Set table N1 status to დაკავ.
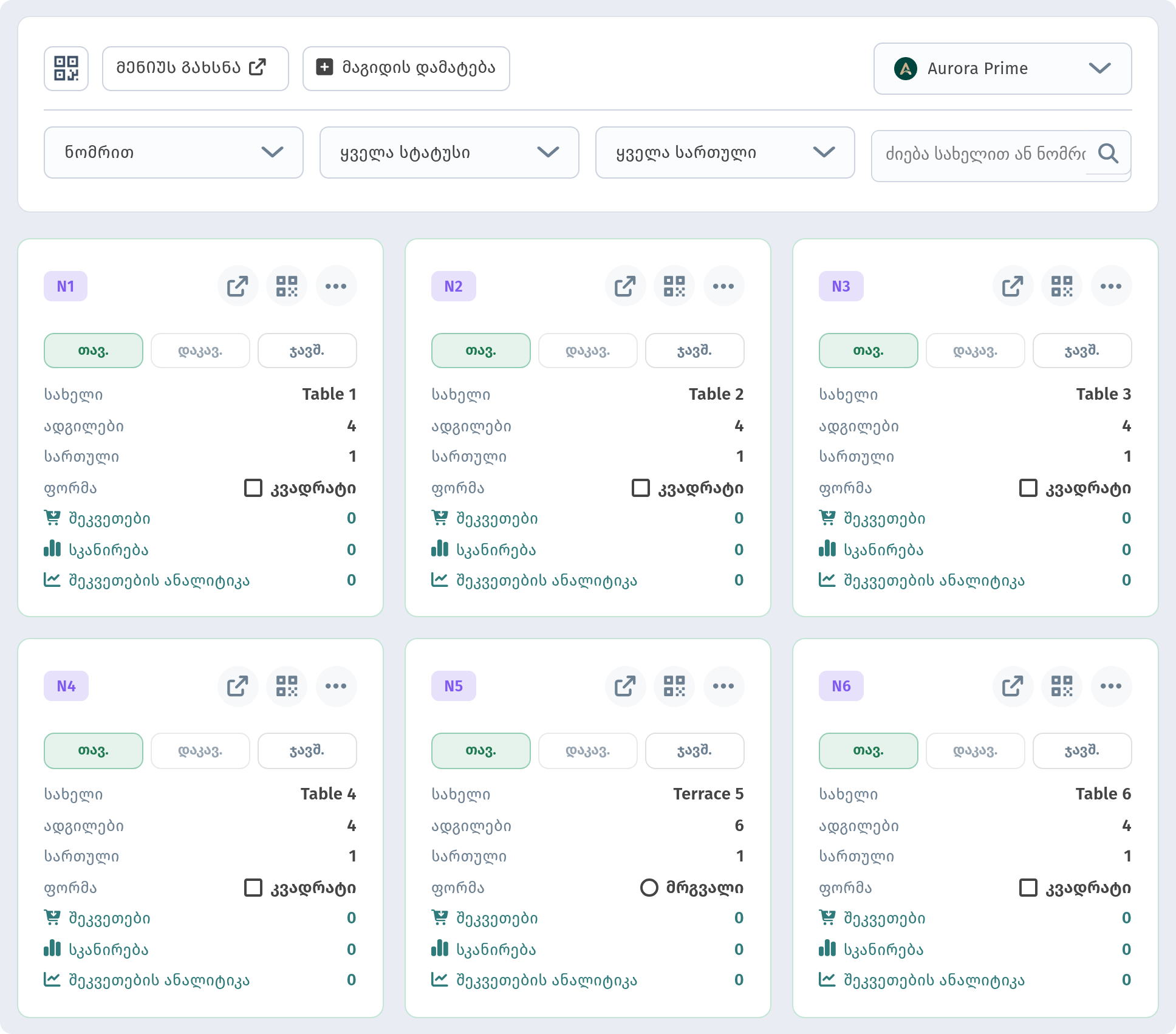This screenshot has width=1176, height=1034. (x=200, y=351)
